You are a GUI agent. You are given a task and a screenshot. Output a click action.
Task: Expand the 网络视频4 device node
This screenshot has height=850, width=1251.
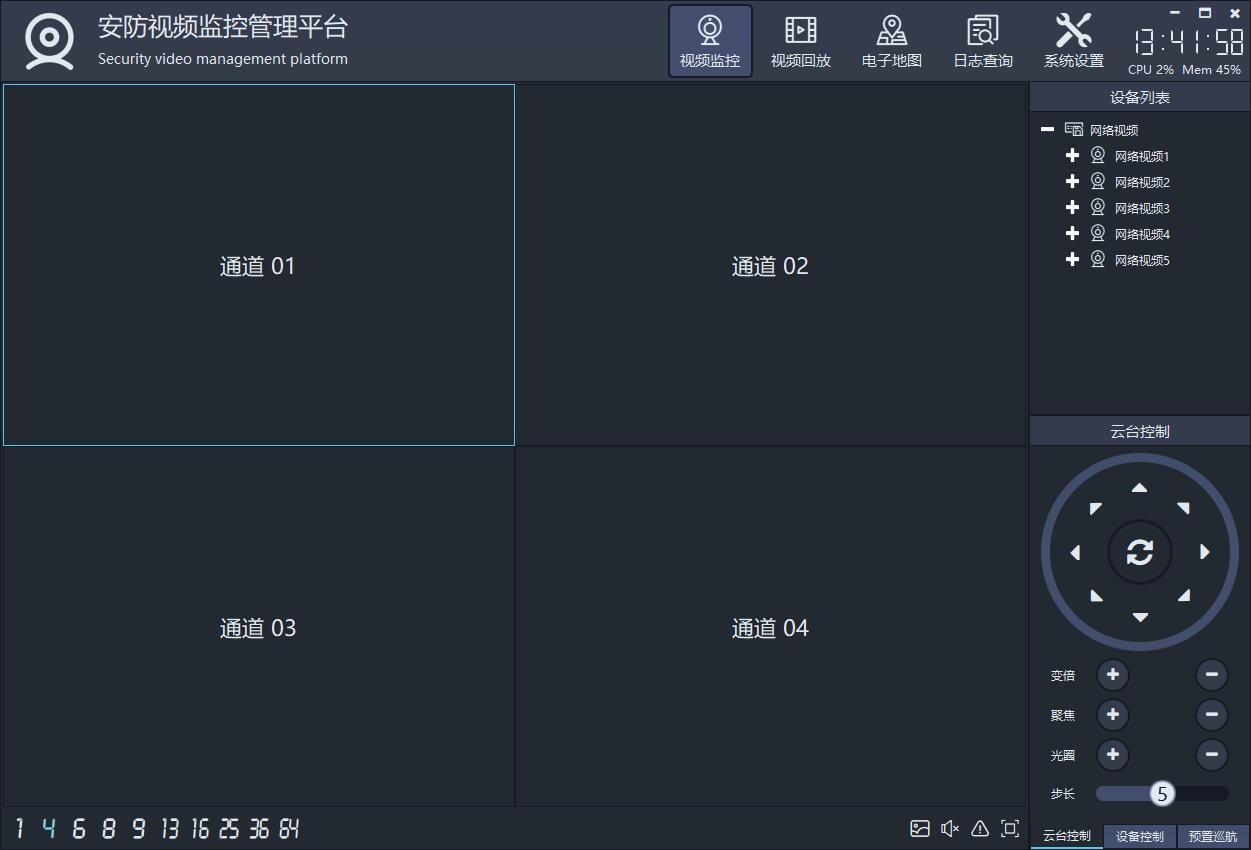click(x=1072, y=233)
